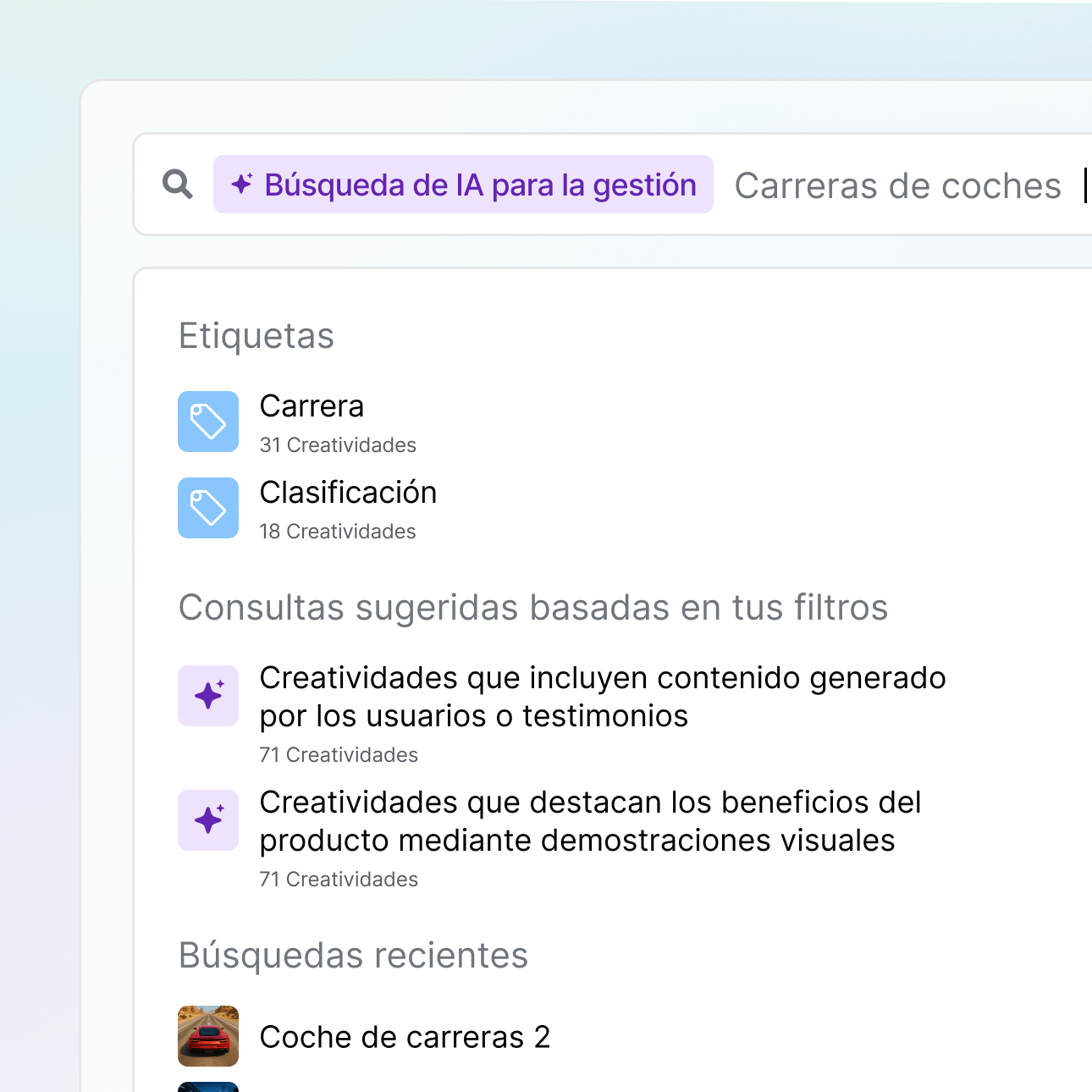Click the Etiquetas section heading
This screenshot has height=1092, width=1092.
point(256,335)
